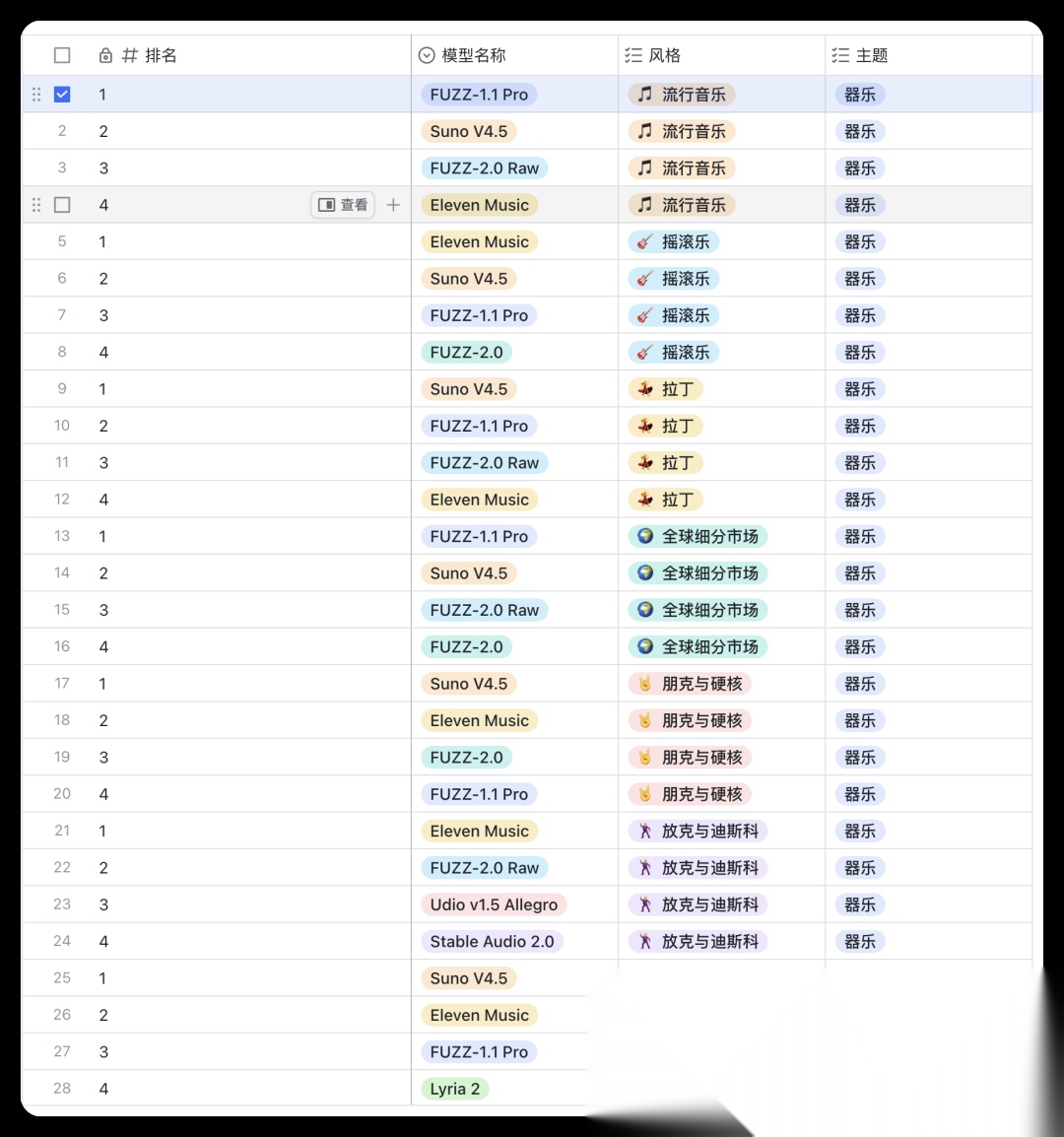Select Udio v1.5 Allegro tag

pos(494,904)
